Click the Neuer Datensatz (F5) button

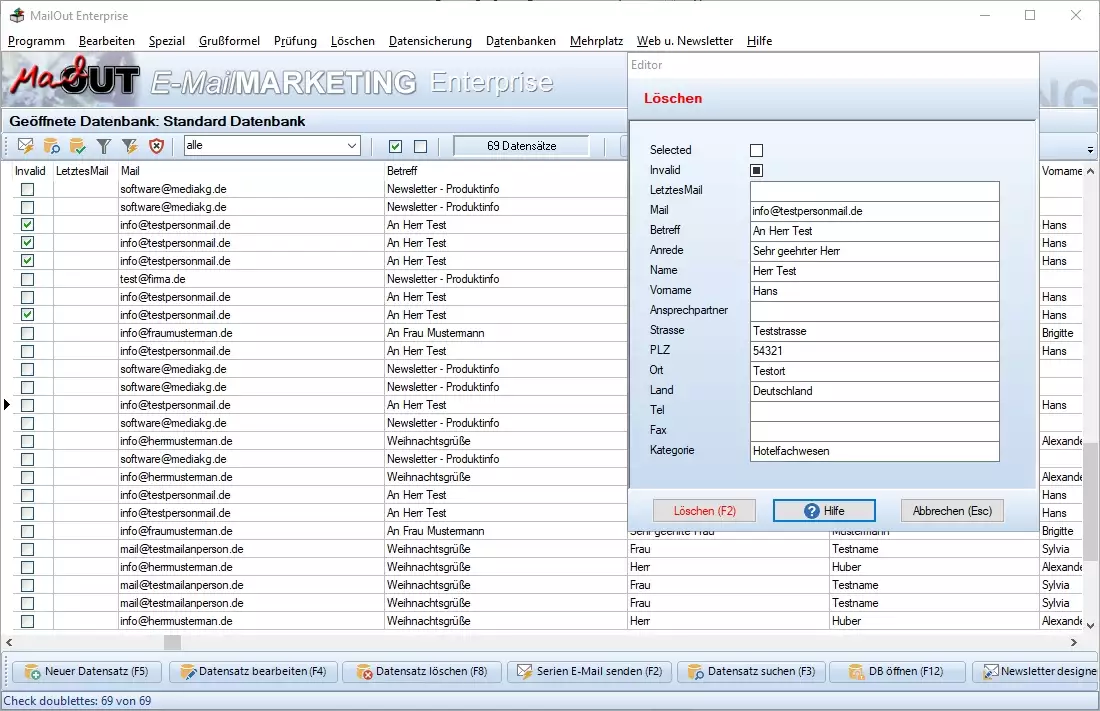[x=85, y=671]
